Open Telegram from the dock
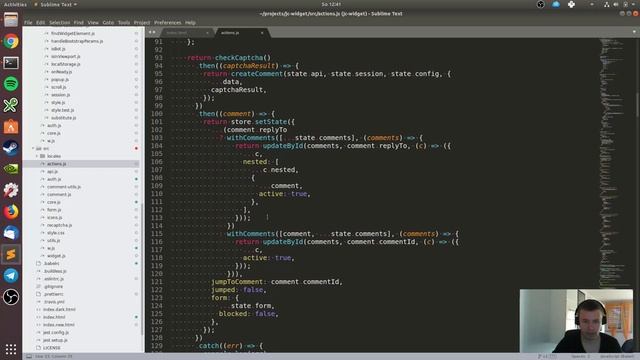Viewport: 640px width, 360px height. click(11, 276)
